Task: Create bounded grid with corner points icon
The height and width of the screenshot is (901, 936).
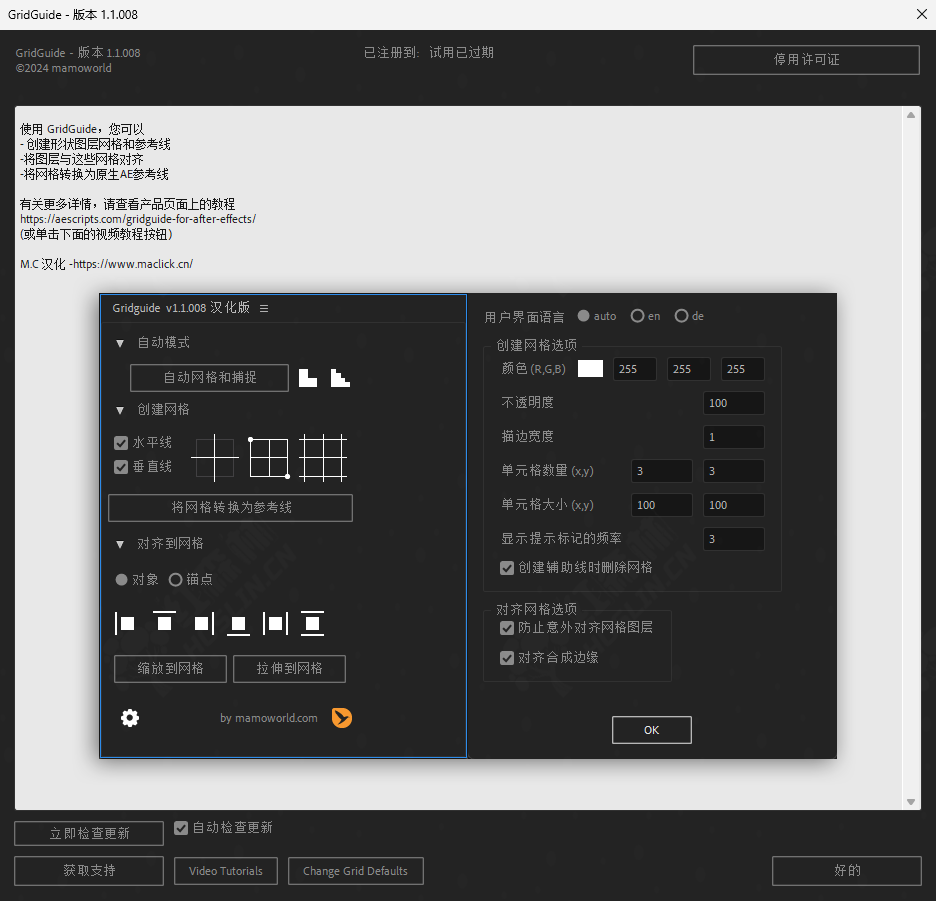Action: coord(269,458)
